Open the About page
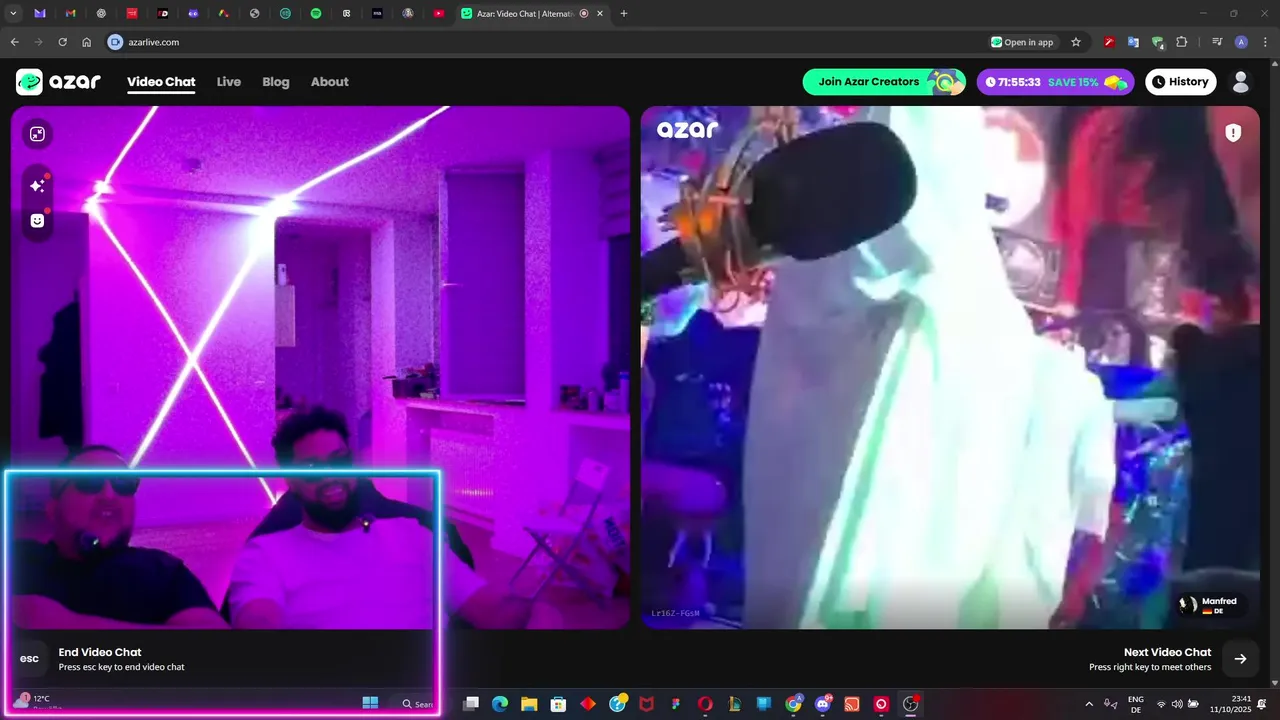 coord(329,82)
